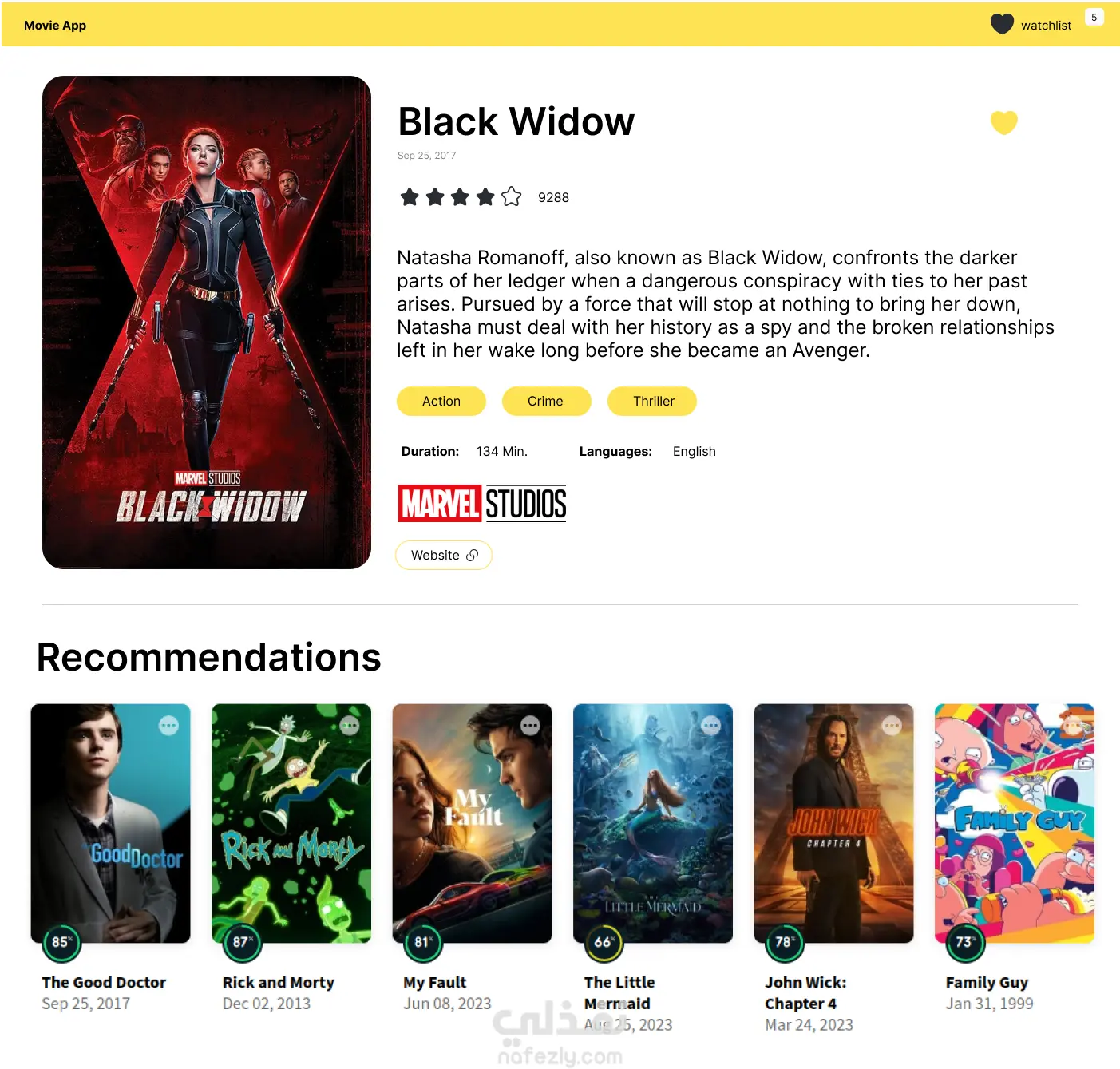Viewport: 1120px width, 1069px height.
Task: Select the Thriller genre tag
Action: click(x=653, y=401)
